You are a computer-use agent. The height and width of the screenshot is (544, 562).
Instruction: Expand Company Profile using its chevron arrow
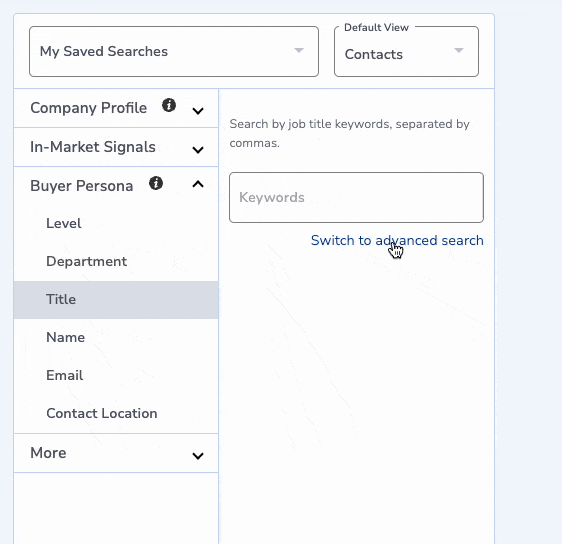(x=198, y=111)
